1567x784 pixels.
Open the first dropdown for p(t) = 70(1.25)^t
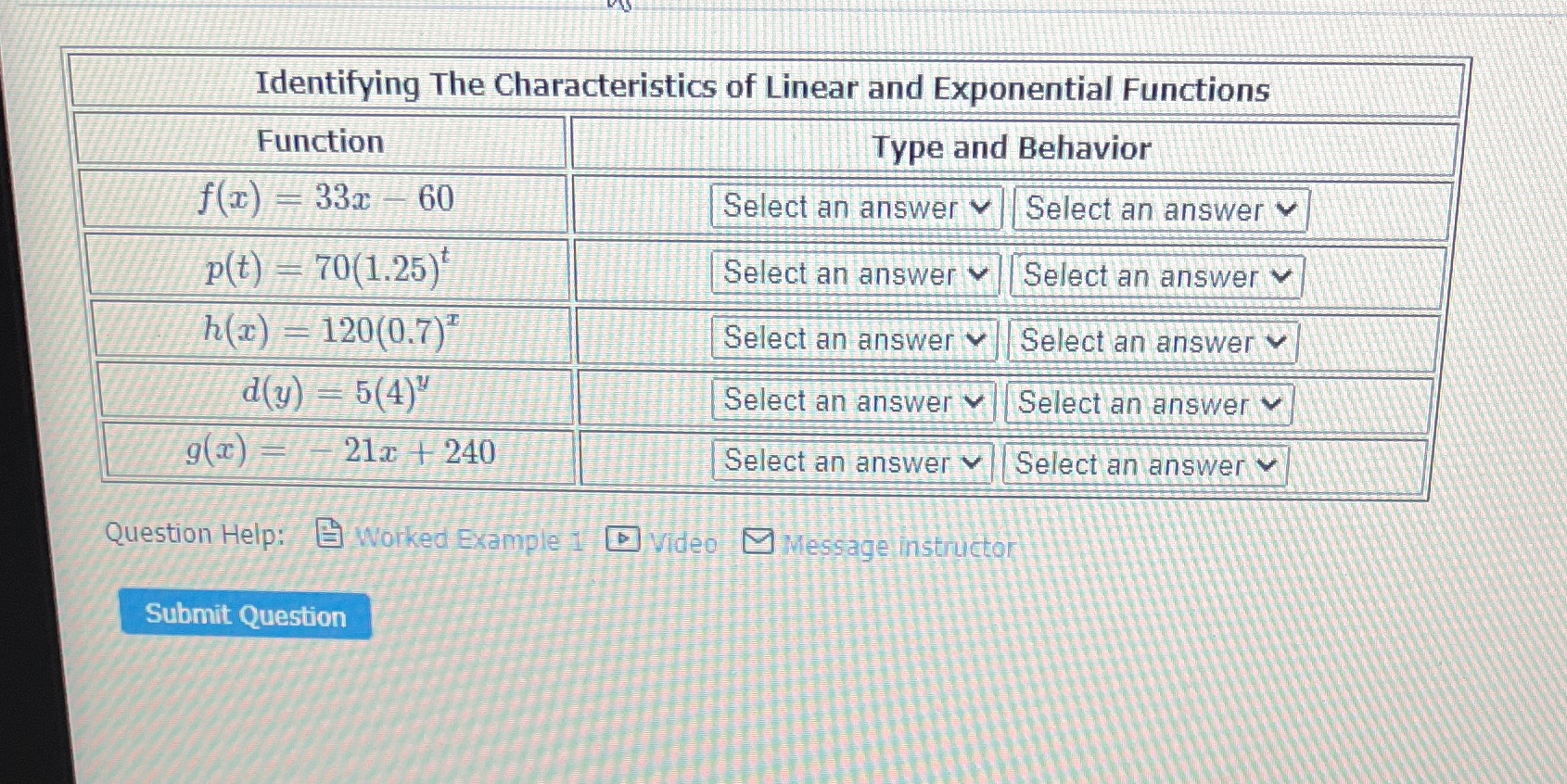(853, 275)
